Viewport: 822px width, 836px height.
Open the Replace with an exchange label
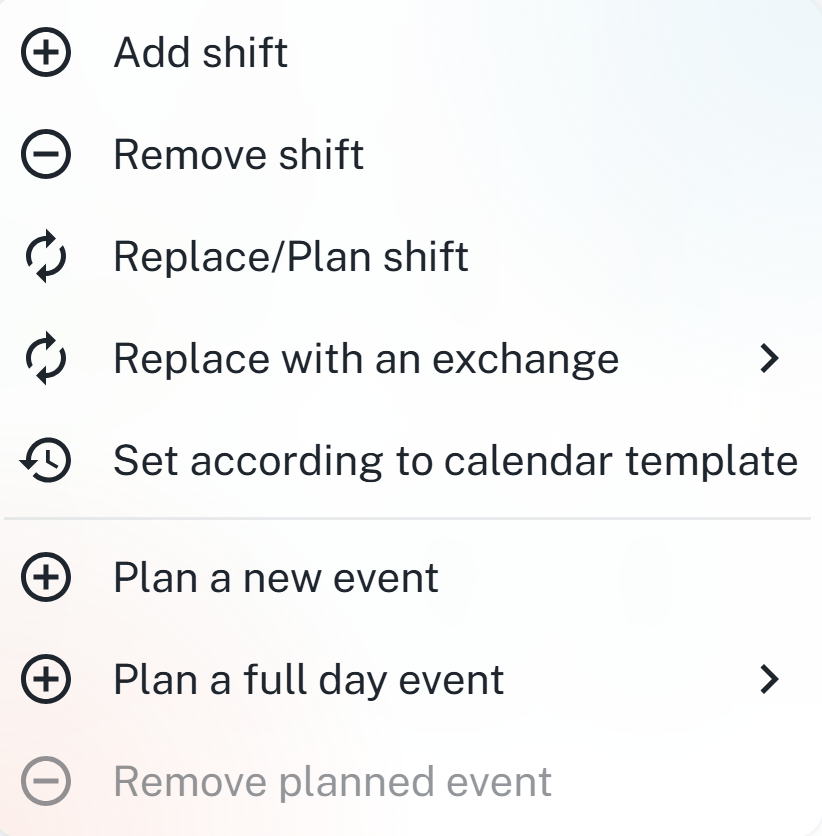(366, 359)
